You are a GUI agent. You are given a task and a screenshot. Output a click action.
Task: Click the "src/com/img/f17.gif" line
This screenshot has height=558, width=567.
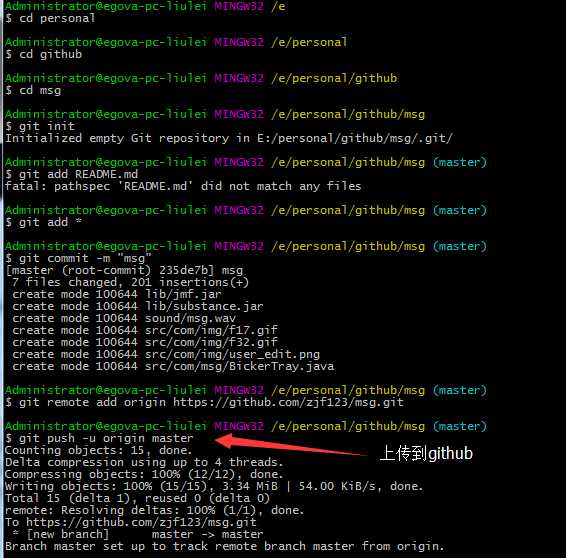click(145, 330)
